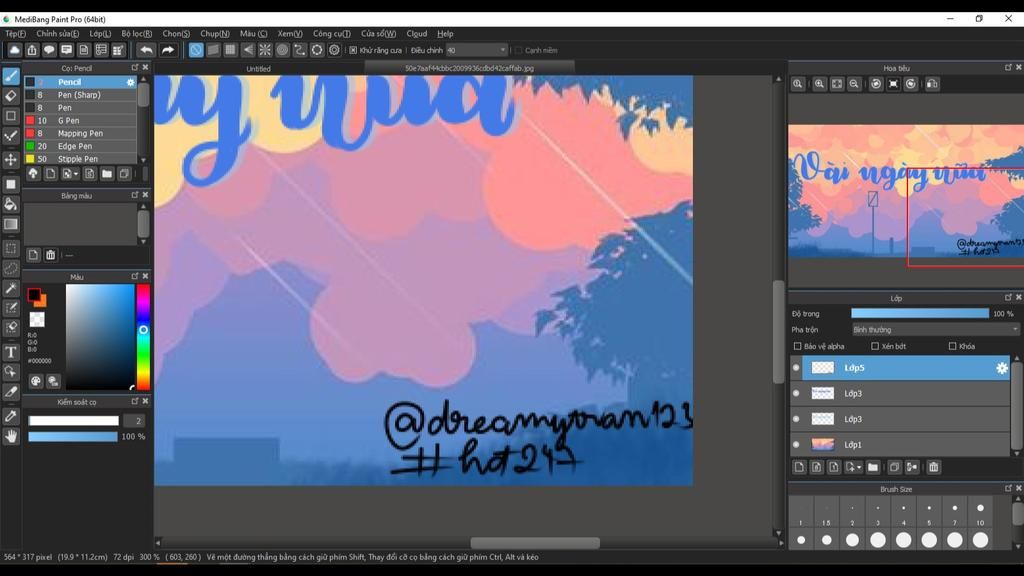Open Pencil brush settings gear

[x=131, y=82]
